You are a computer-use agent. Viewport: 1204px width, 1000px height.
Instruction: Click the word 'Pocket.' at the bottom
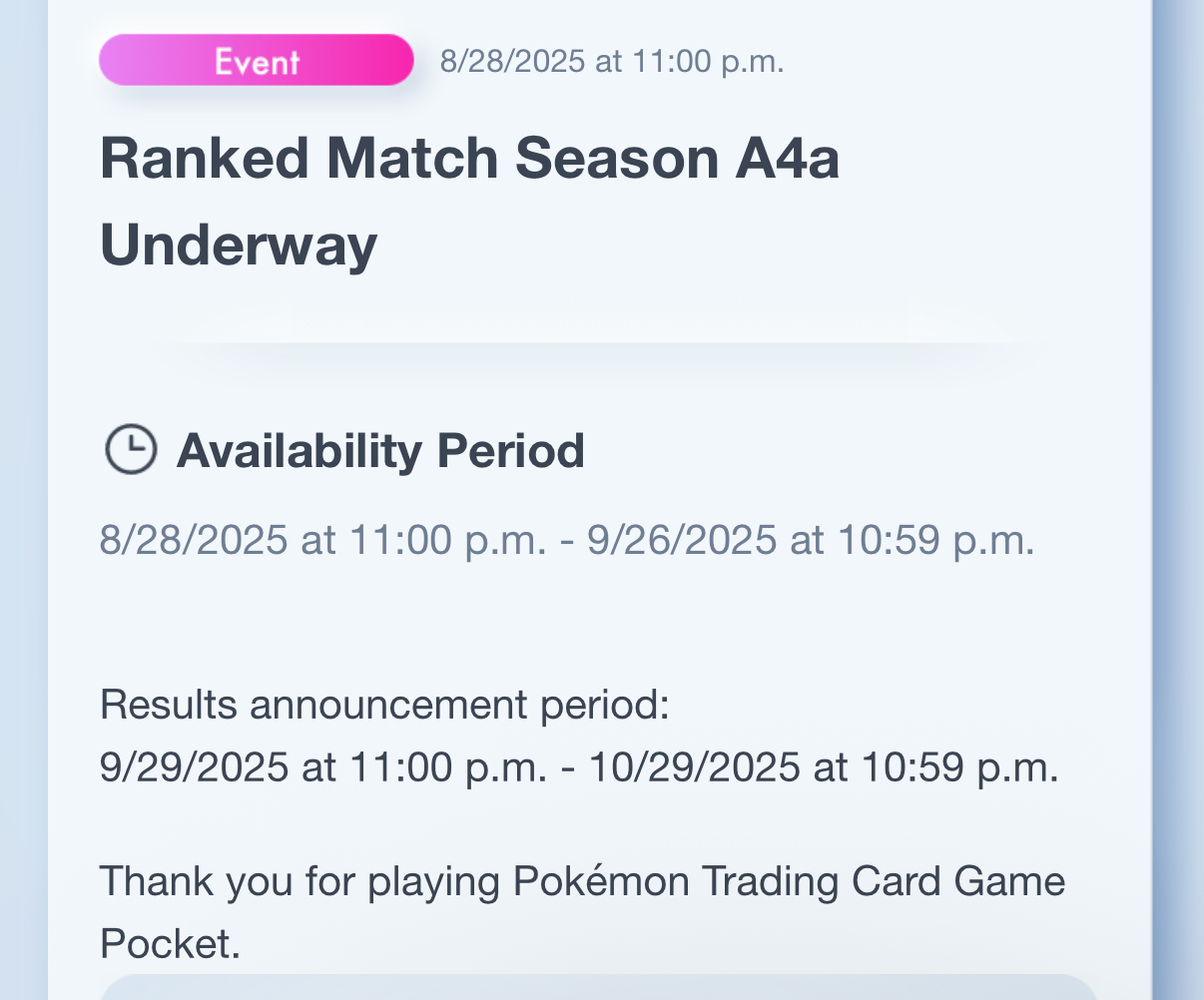pyautogui.click(x=171, y=943)
